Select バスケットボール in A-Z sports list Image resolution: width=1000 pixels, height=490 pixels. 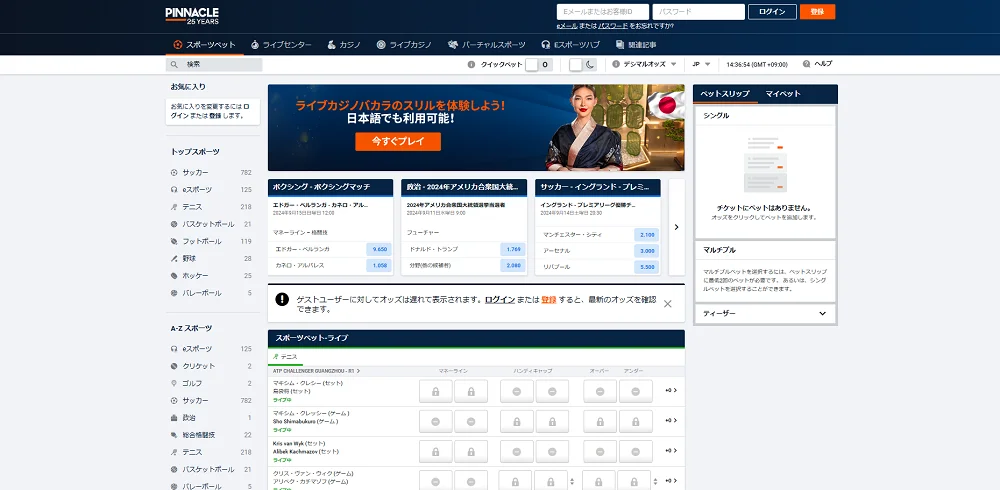(211, 470)
